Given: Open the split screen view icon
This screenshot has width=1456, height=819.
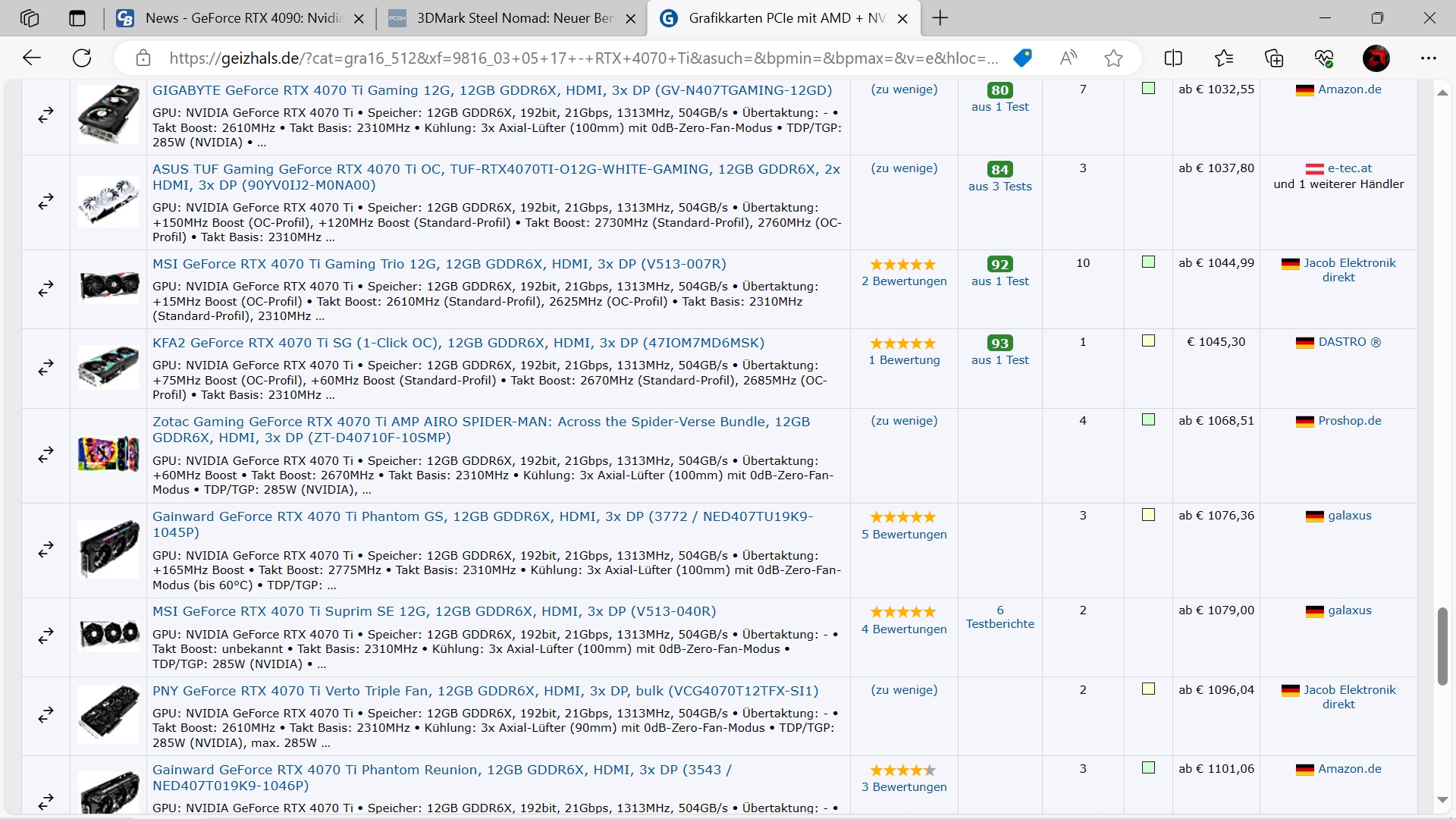Looking at the screenshot, I should (x=1173, y=58).
